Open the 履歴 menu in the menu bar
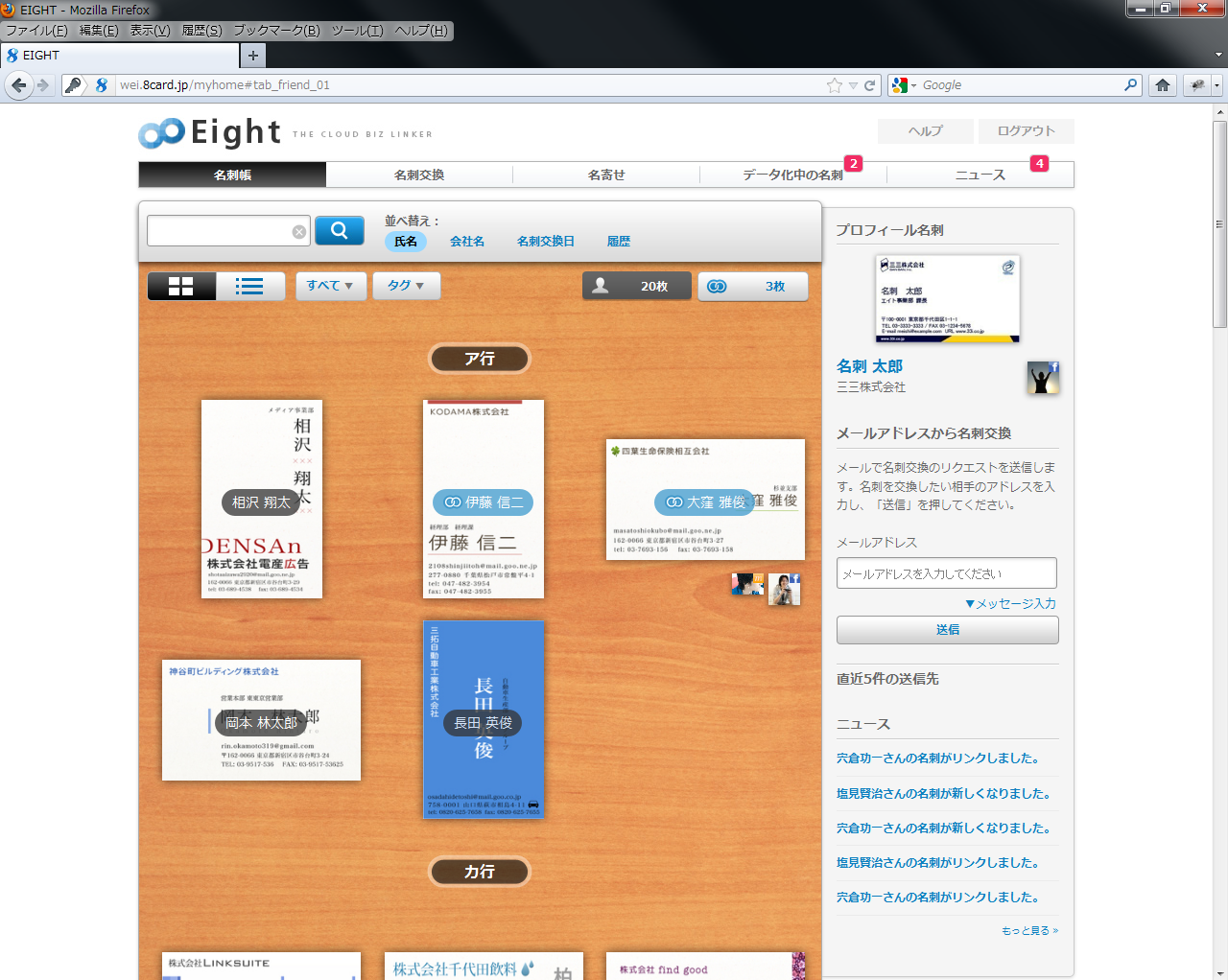The image size is (1228, 980). (201, 31)
